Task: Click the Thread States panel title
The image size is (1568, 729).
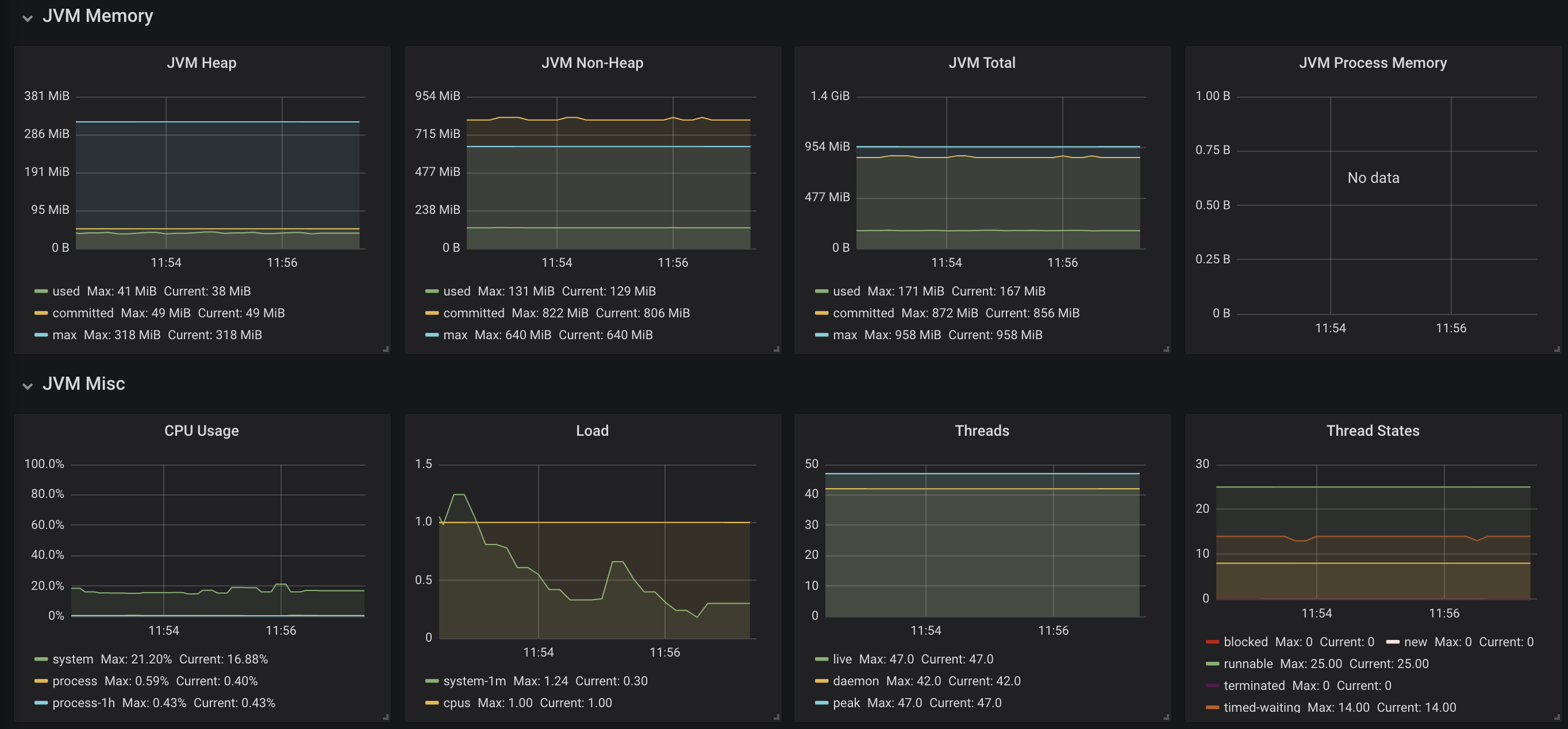Action: click(1372, 431)
